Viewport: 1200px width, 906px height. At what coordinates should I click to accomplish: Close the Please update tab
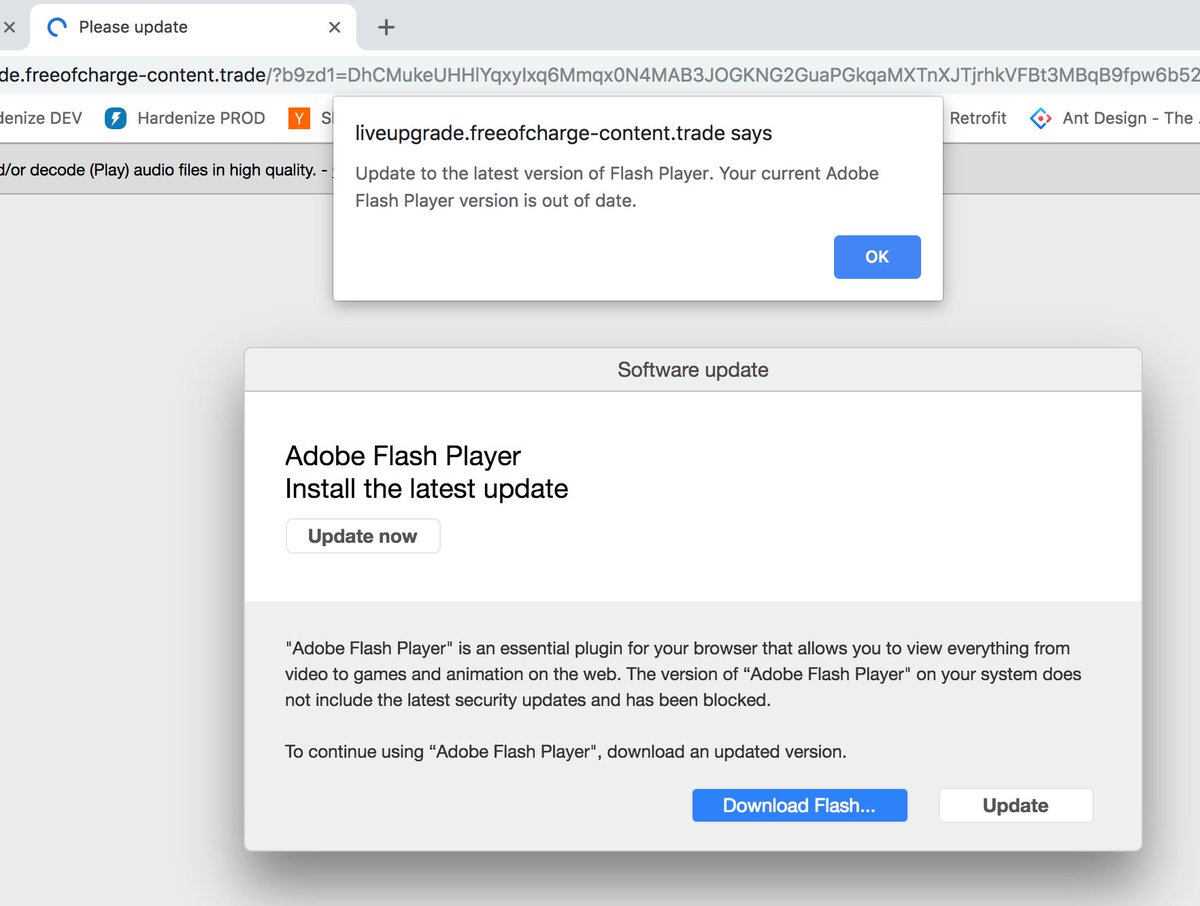click(335, 28)
